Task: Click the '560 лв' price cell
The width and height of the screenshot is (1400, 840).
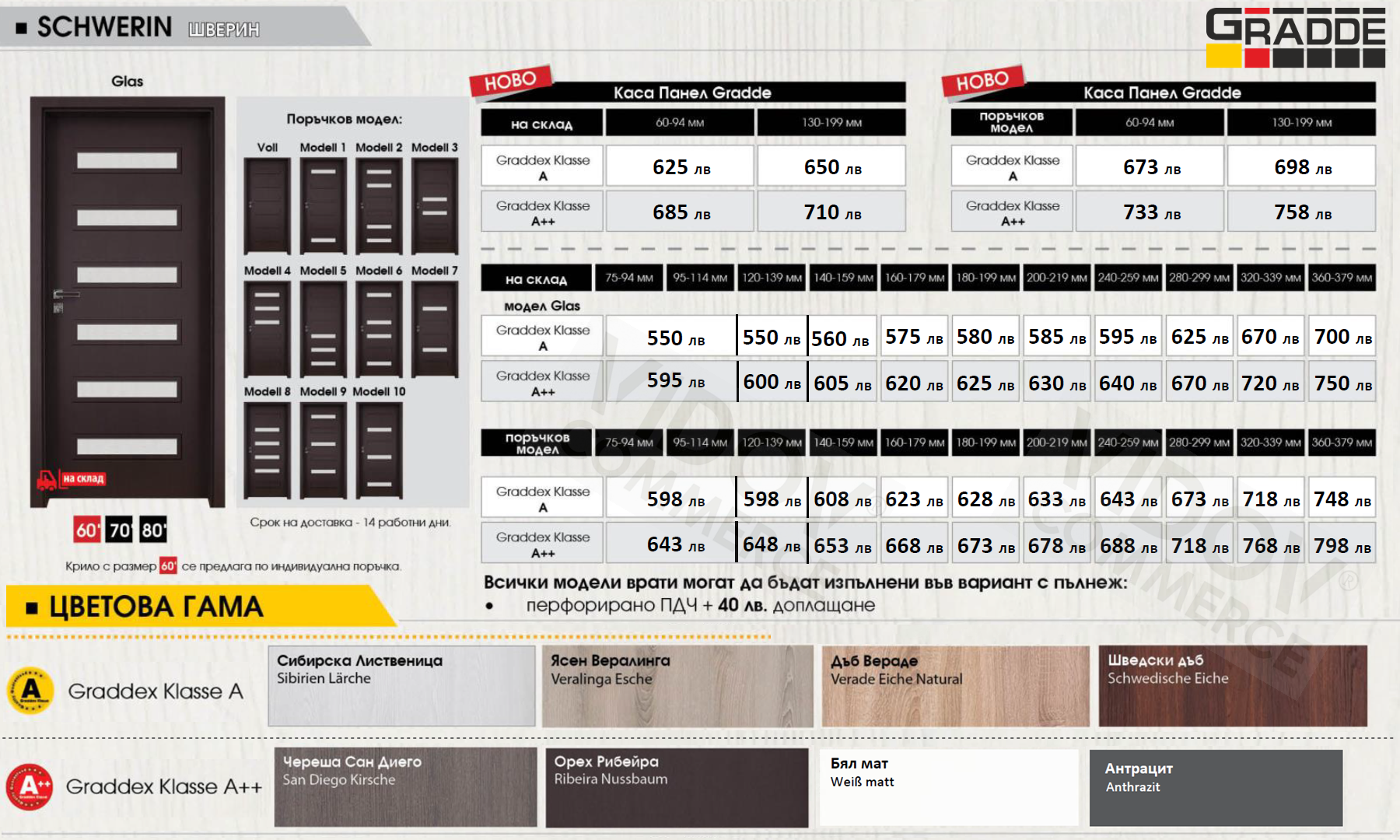Action: pos(842,337)
